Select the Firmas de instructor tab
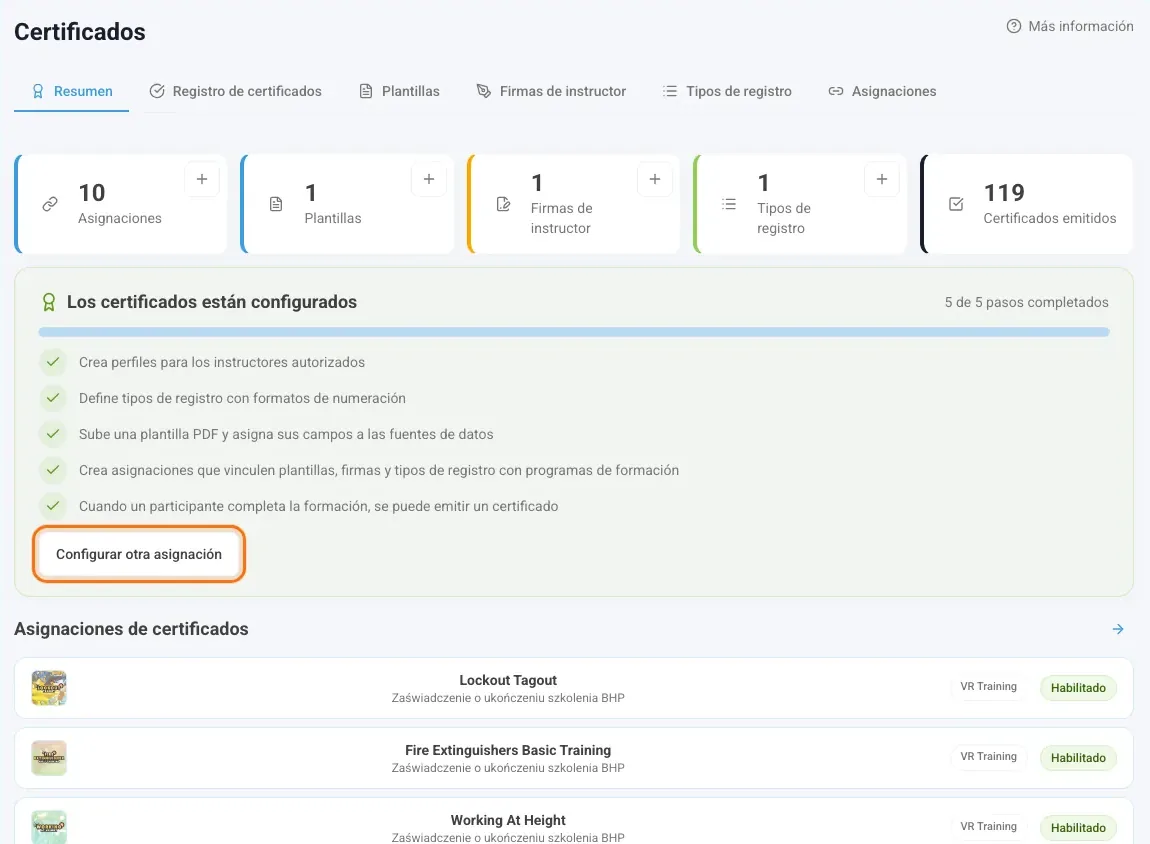This screenshot has height=844, width=1150. pos(552,91)
